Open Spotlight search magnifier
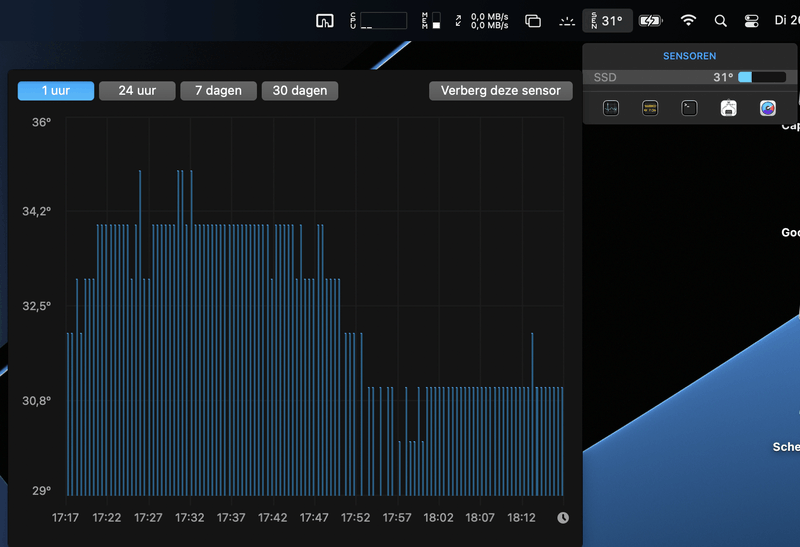 click(720, 21)
